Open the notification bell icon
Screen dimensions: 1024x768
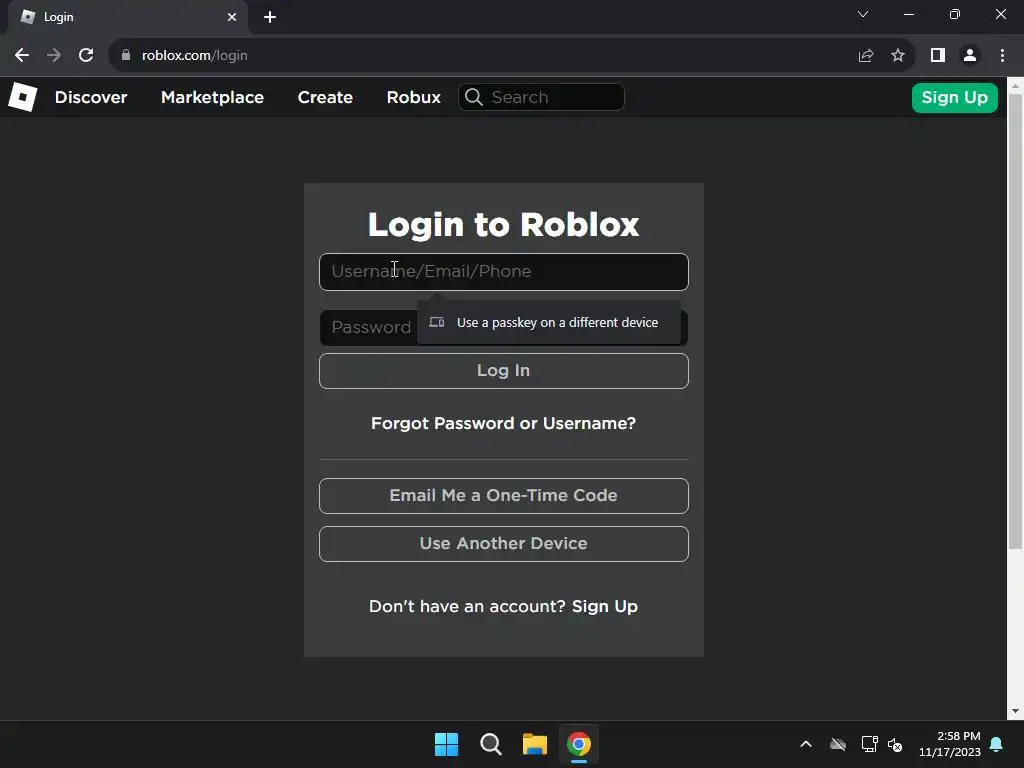click(997, 744)
